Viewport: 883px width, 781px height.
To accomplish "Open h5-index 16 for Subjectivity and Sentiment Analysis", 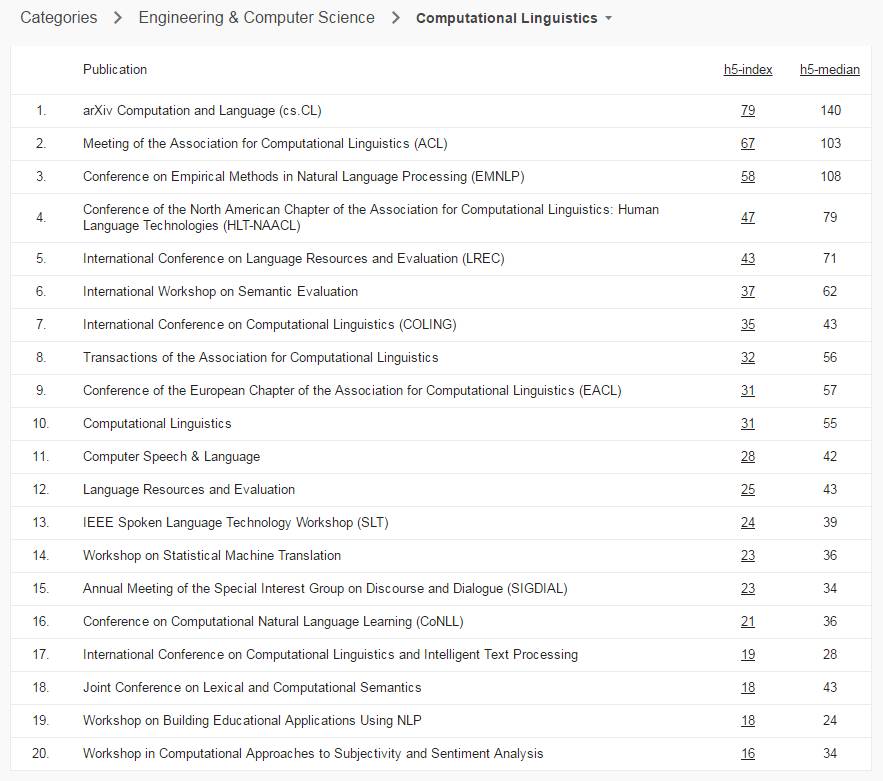I will tap(748, 754).
